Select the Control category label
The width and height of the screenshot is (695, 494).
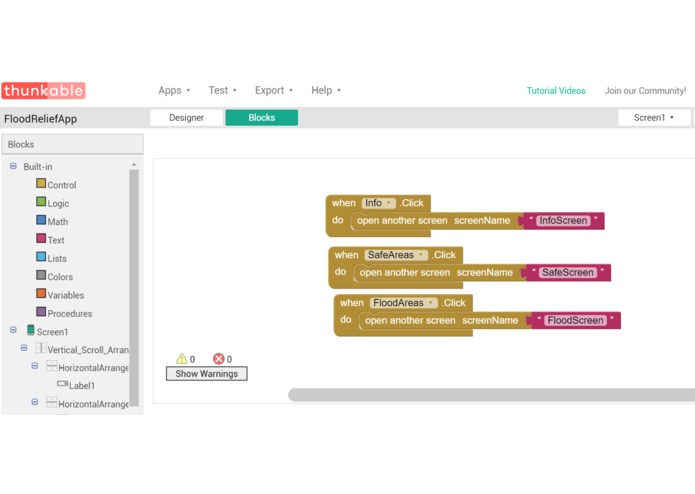62,185
